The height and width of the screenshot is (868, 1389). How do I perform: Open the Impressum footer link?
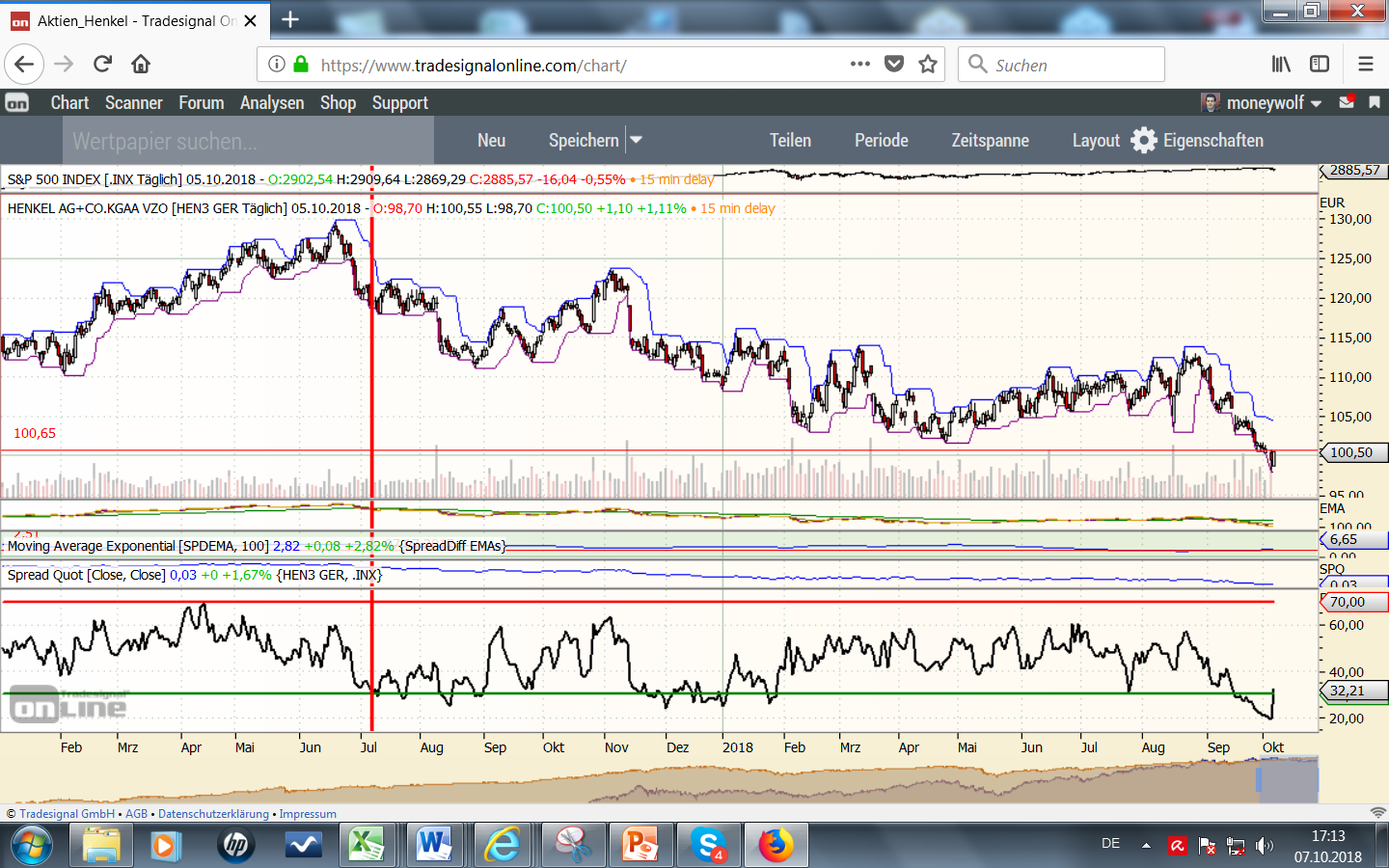click(x=308, y=814)
